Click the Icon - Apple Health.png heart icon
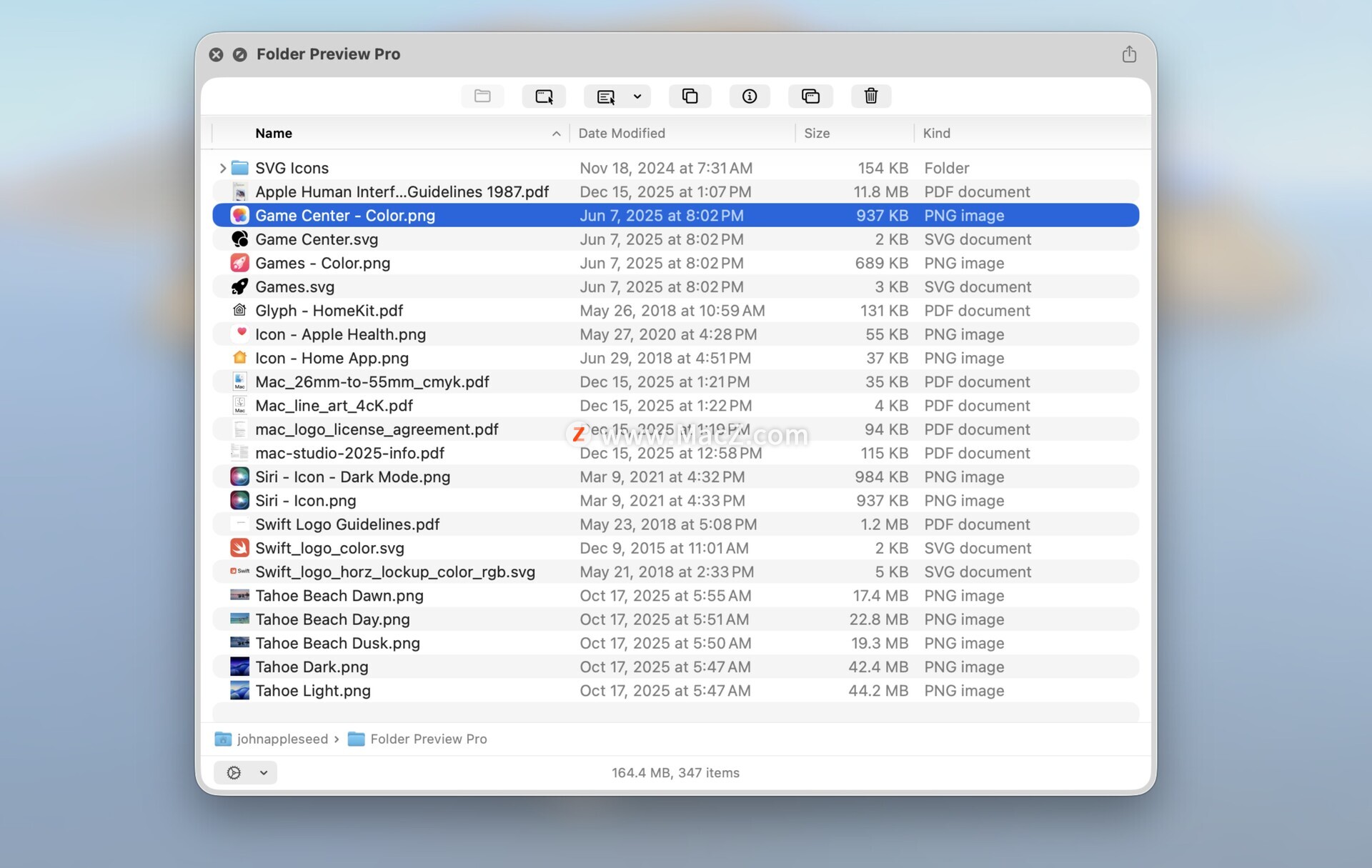 coord(240,334)
